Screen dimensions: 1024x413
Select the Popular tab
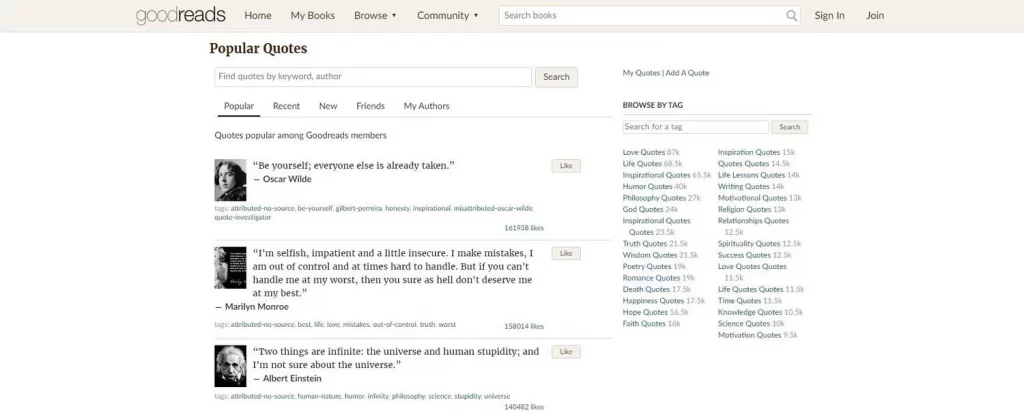[x=239, y=106]
